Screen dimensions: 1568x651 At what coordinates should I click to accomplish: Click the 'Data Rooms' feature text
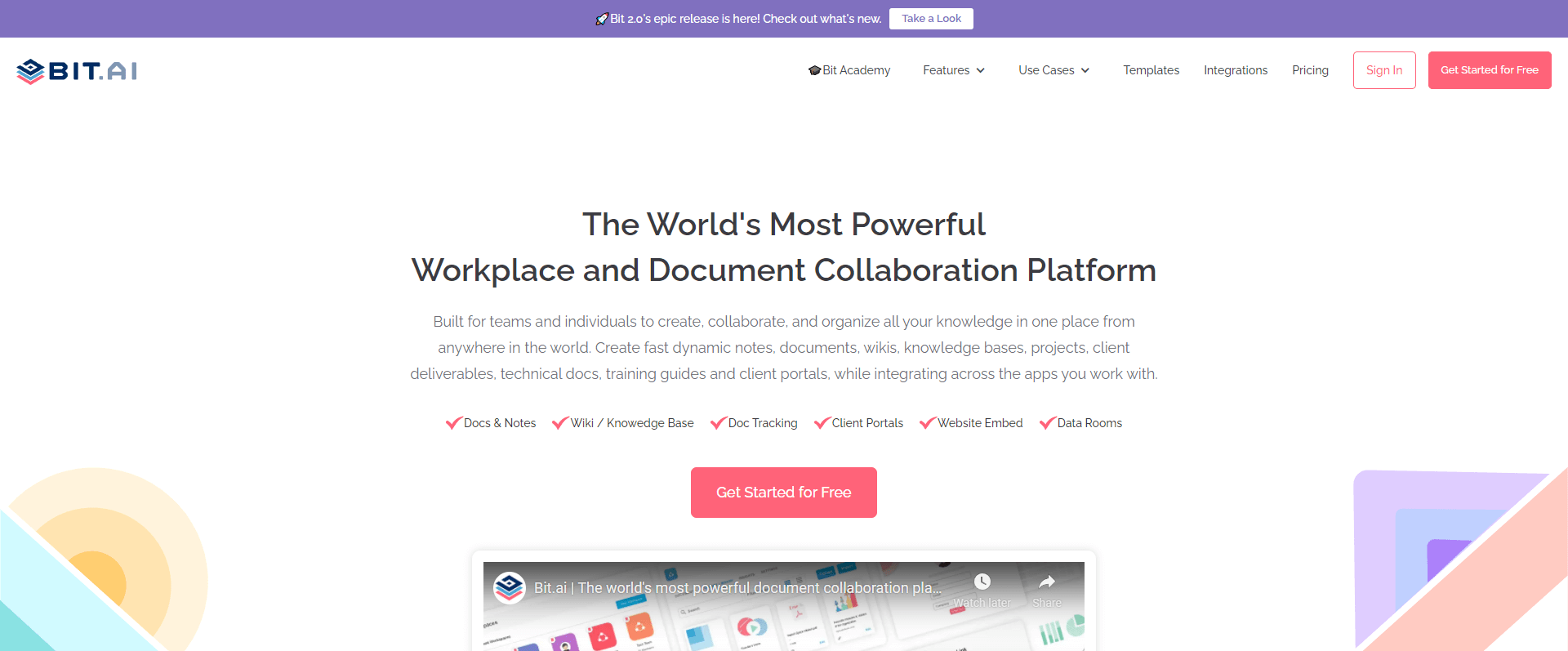point(1089,423)
